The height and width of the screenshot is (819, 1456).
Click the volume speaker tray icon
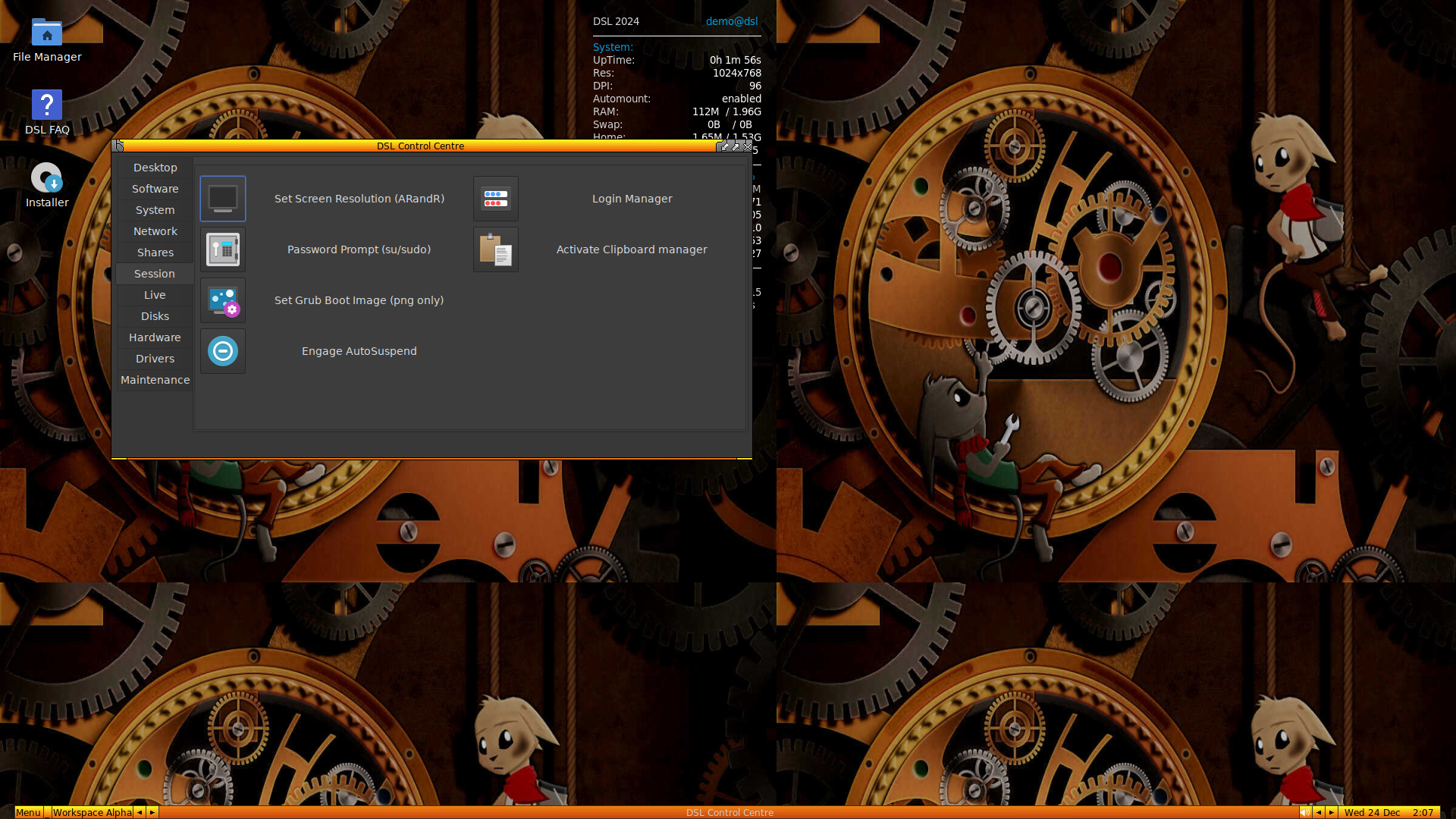pos(1304,812)
